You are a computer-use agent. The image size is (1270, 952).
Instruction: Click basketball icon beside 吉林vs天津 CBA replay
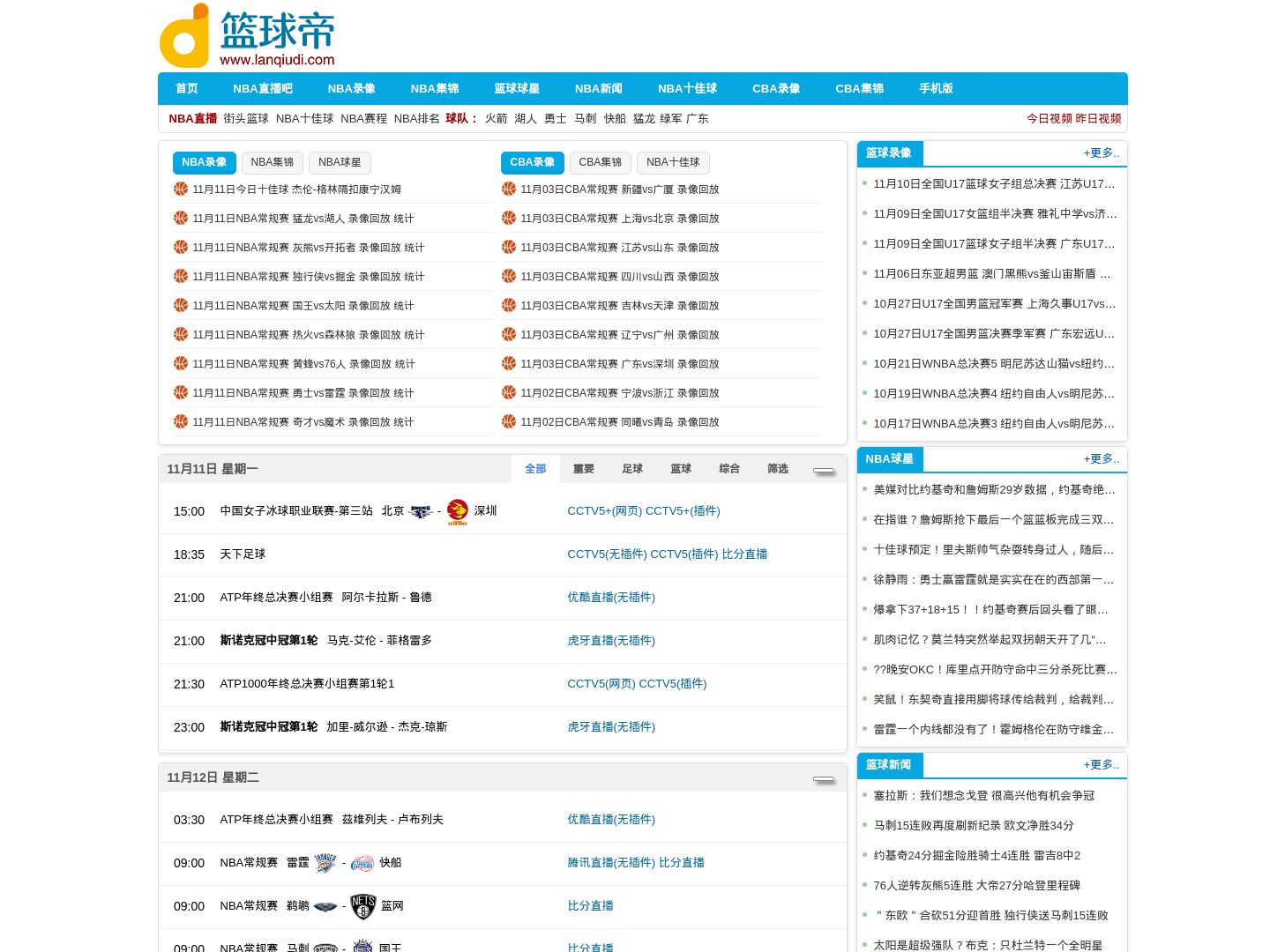pos(509,305)
